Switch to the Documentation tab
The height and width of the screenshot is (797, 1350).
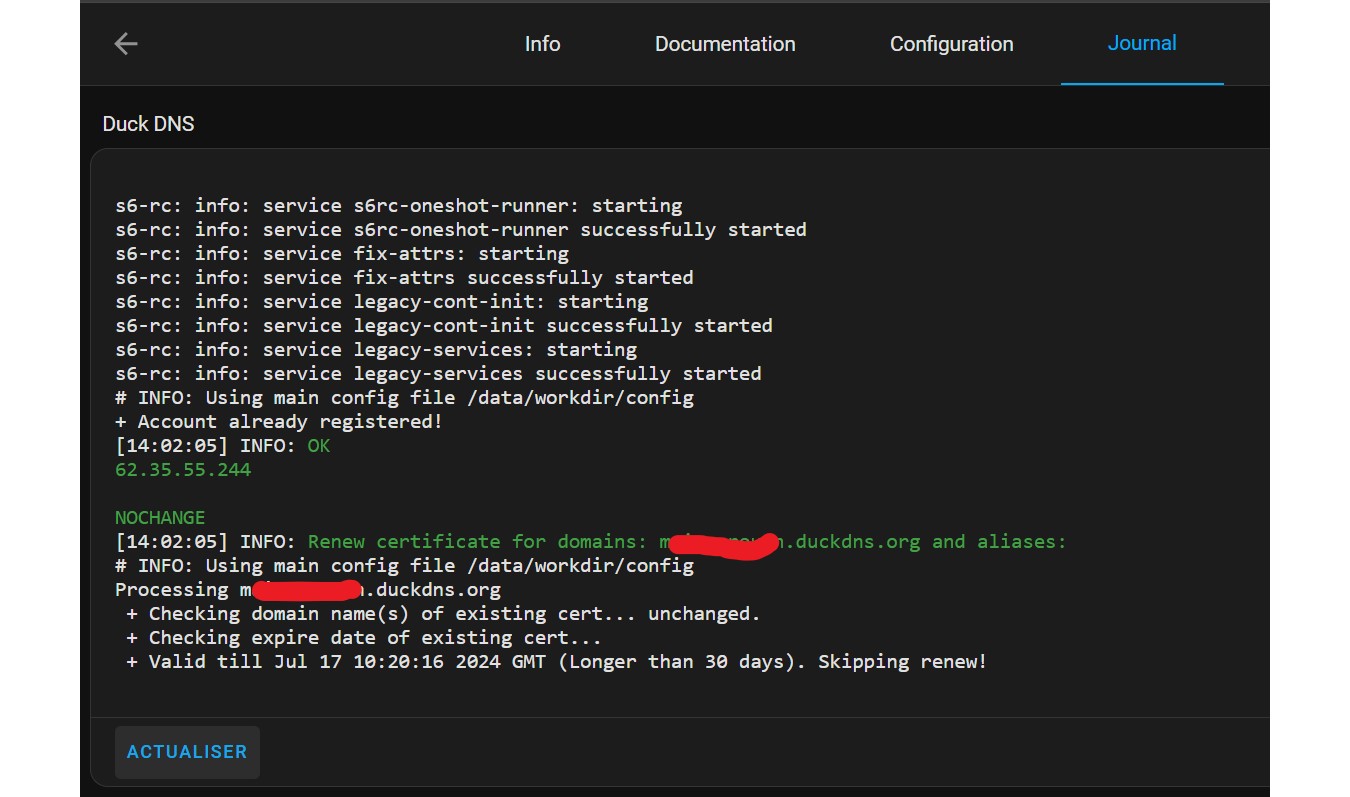tap(725, 44)
